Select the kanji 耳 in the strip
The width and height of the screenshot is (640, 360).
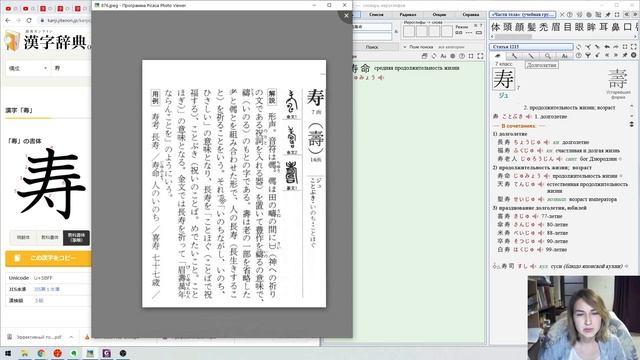(604, 27)
